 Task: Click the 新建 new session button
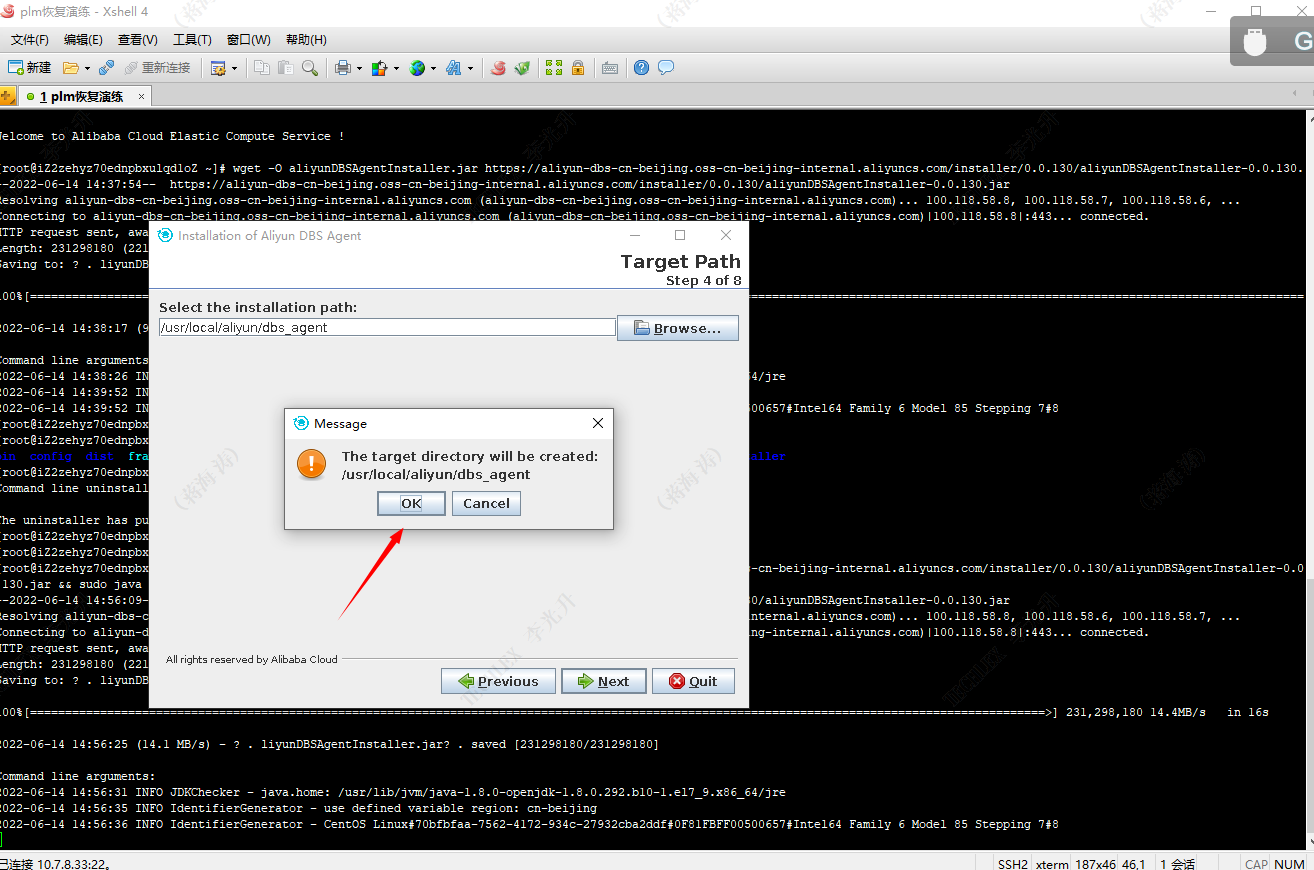pyautogui.click(x=30, y=68)
